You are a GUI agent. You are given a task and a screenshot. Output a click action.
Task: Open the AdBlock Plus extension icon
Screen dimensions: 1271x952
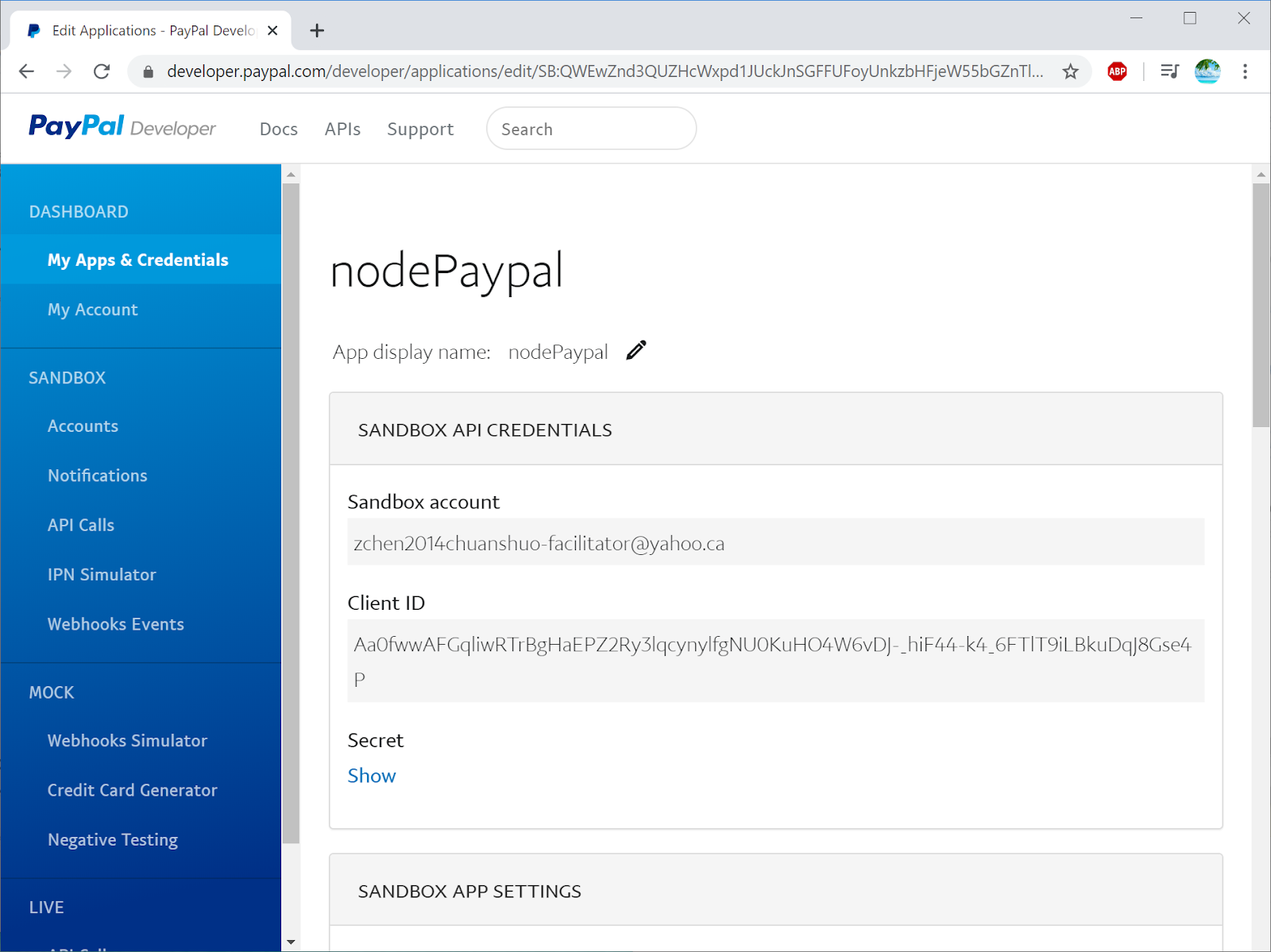[x=1118, y=71]
